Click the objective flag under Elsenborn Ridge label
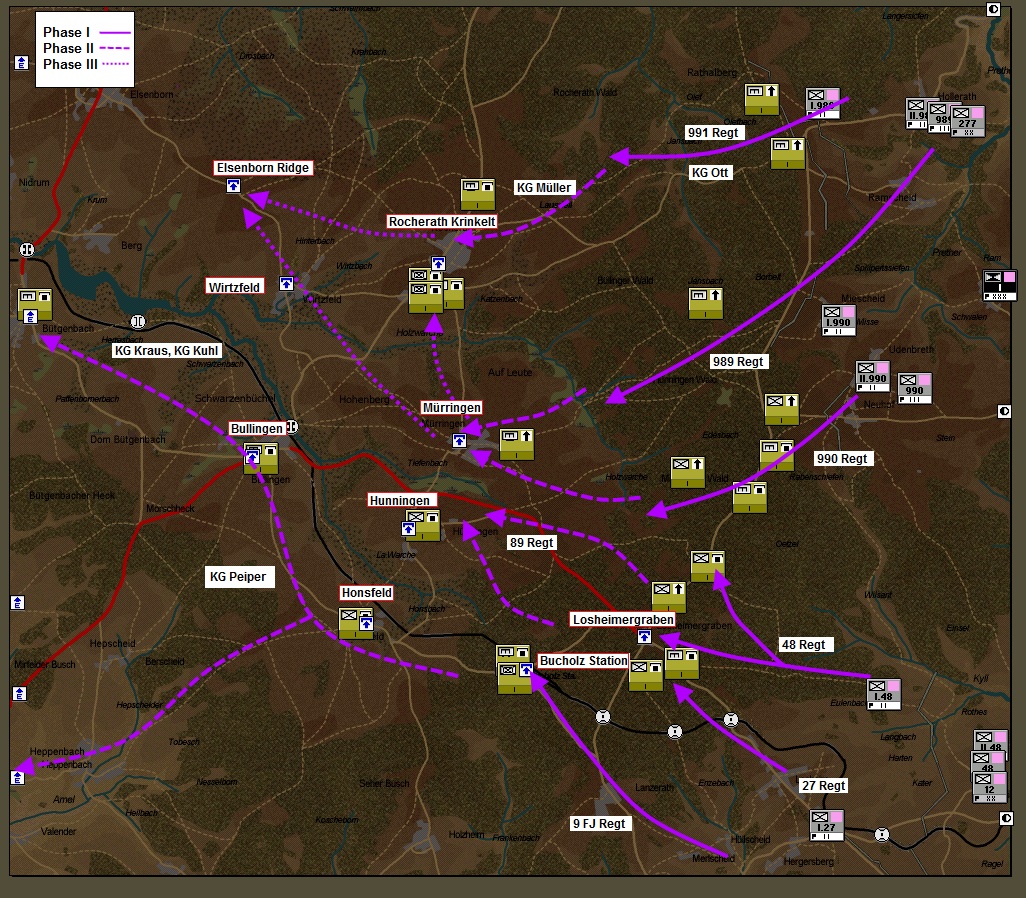1026x898 pixels. click(234, 186)
